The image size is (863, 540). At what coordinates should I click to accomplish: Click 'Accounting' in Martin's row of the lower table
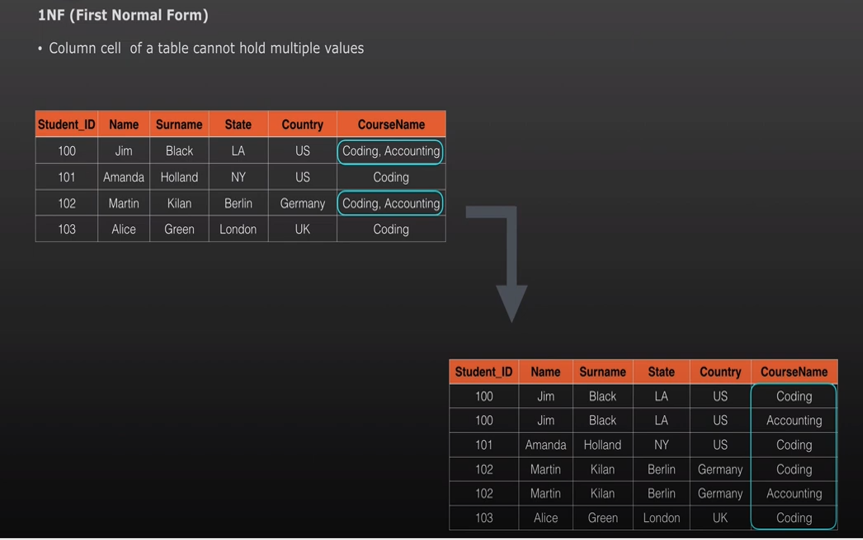pos(794,493)
